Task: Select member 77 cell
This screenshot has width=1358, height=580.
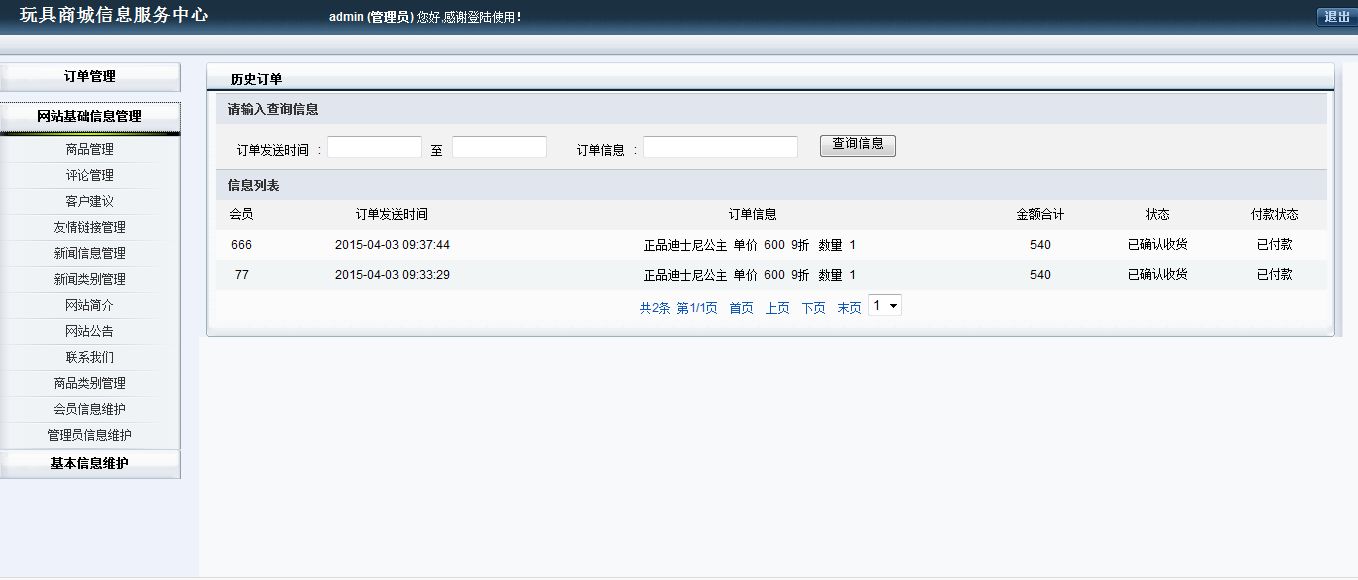Action: coord(241,275)
